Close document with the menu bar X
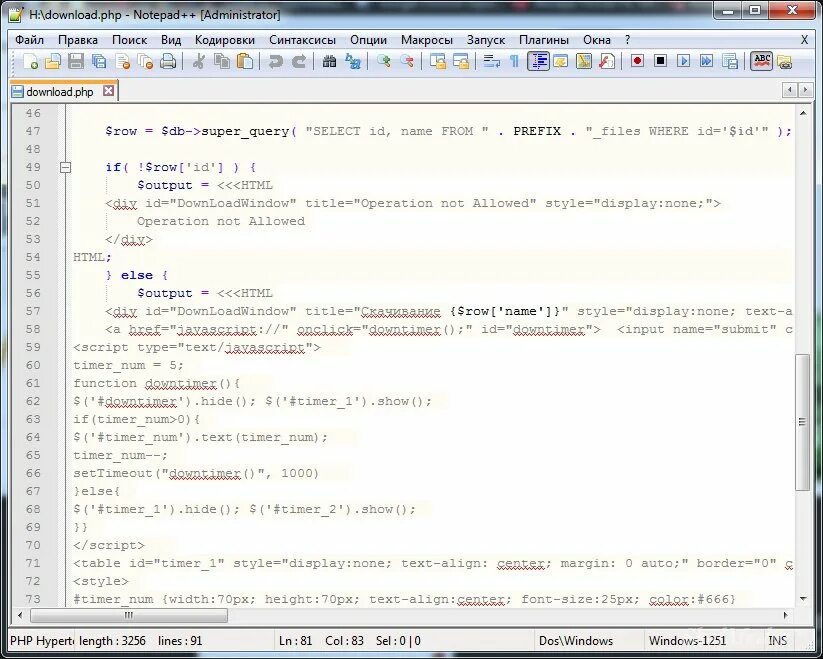 tap(804, 40)
